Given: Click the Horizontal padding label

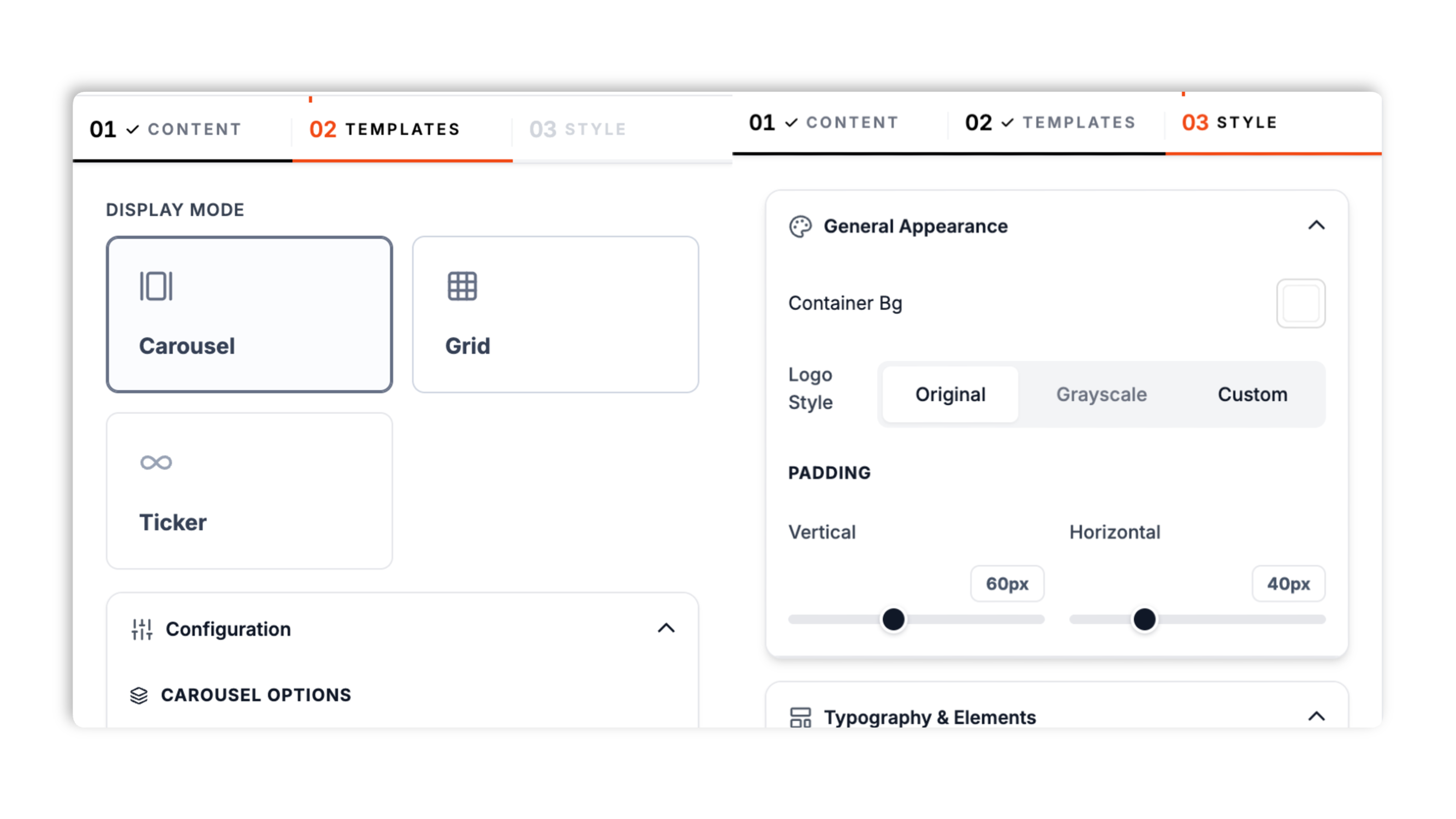Looking at the screenshot, I should (1115, 532).
